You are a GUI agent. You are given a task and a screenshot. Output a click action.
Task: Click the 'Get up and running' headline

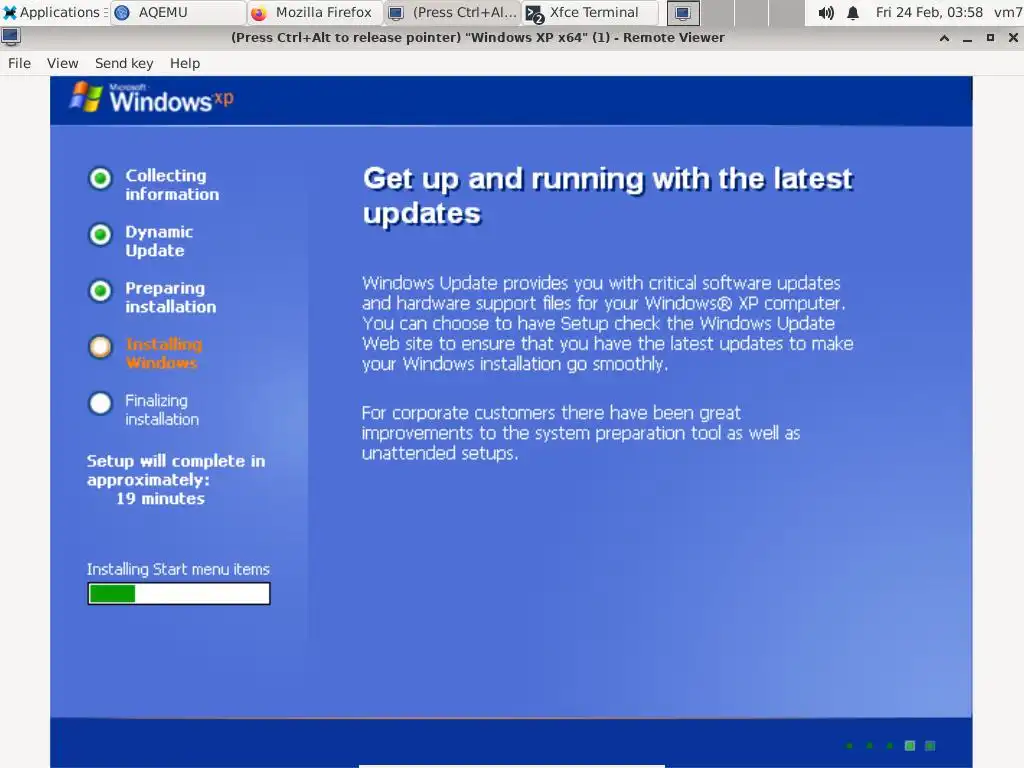(x=608, y=196)
